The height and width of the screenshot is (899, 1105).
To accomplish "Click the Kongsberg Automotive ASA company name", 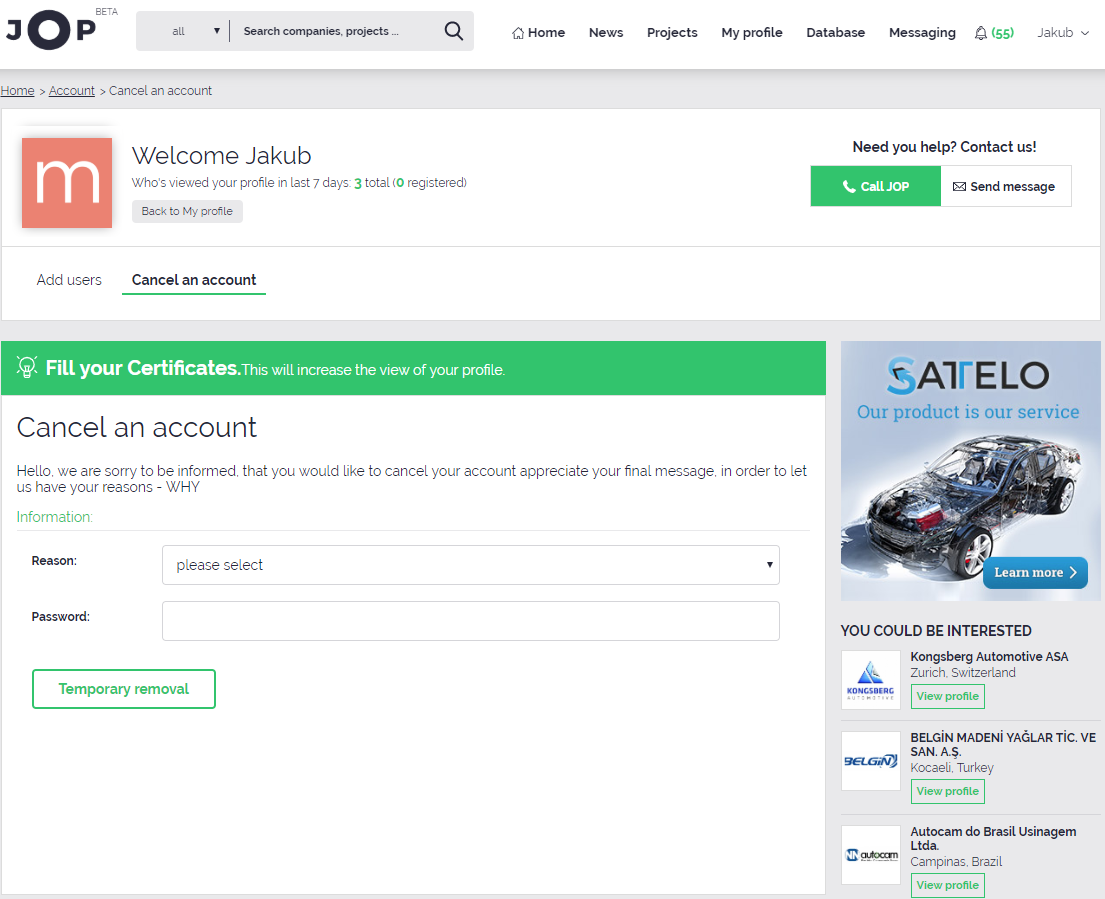I will click(x=989, y=657).
